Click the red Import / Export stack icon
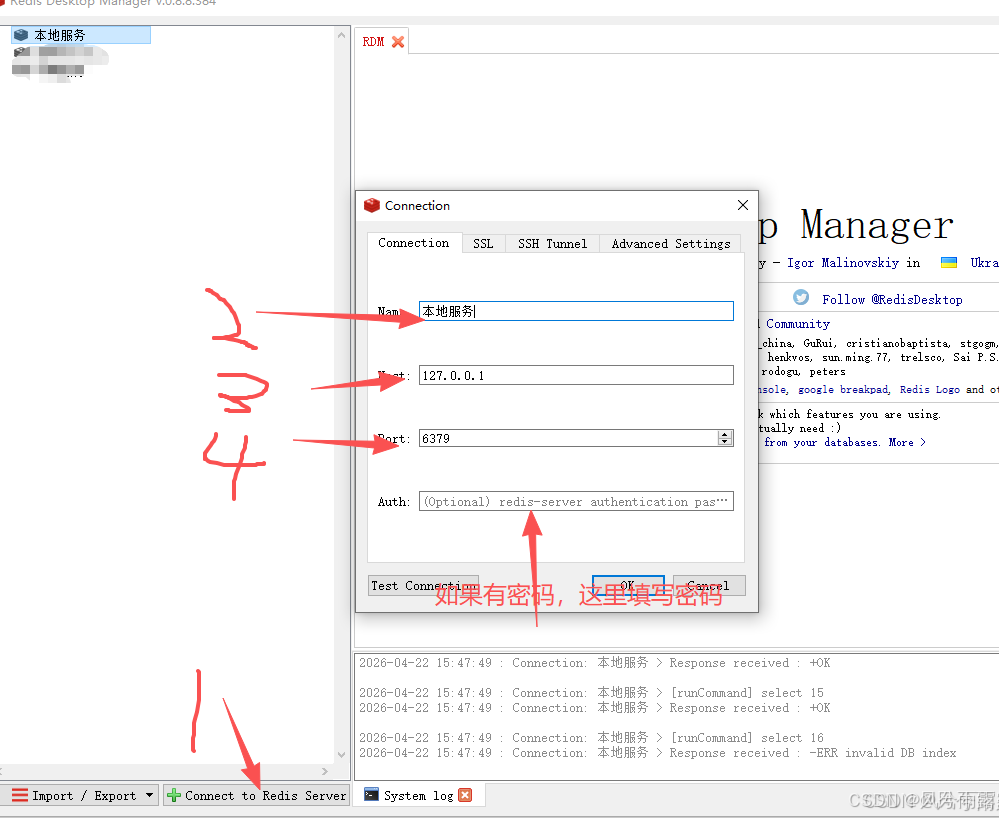 tap(20, 795)
